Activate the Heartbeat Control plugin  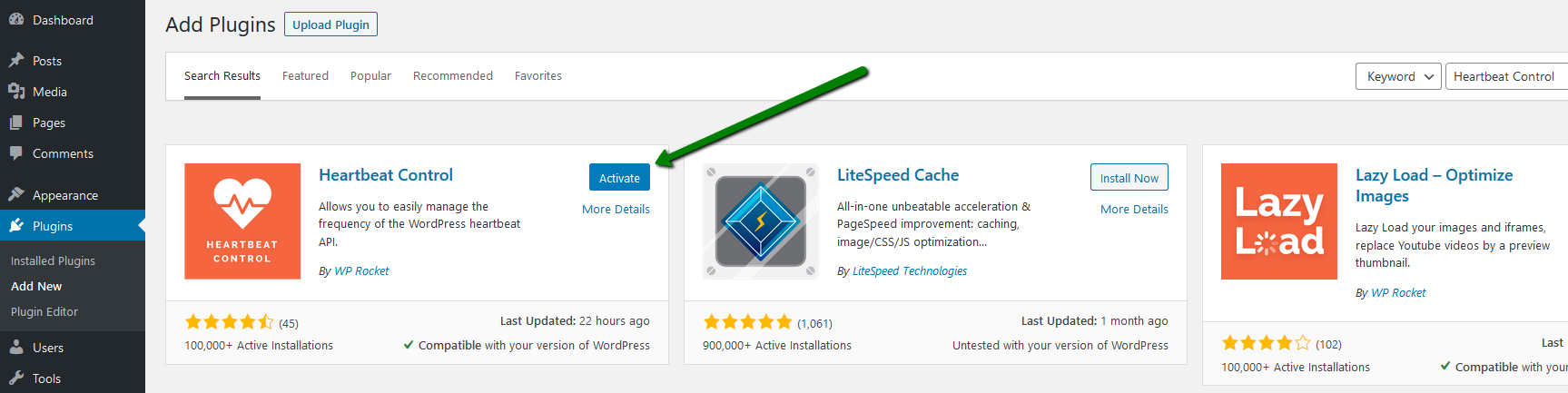pyautogui.click(x=619, y=178)
